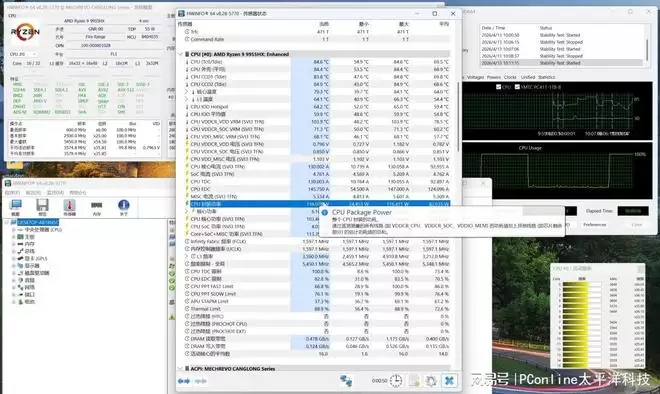Open the Monitoring menu in HWiNFO main window
Viewport: 660px width, 394px height.
pos(55,193)
